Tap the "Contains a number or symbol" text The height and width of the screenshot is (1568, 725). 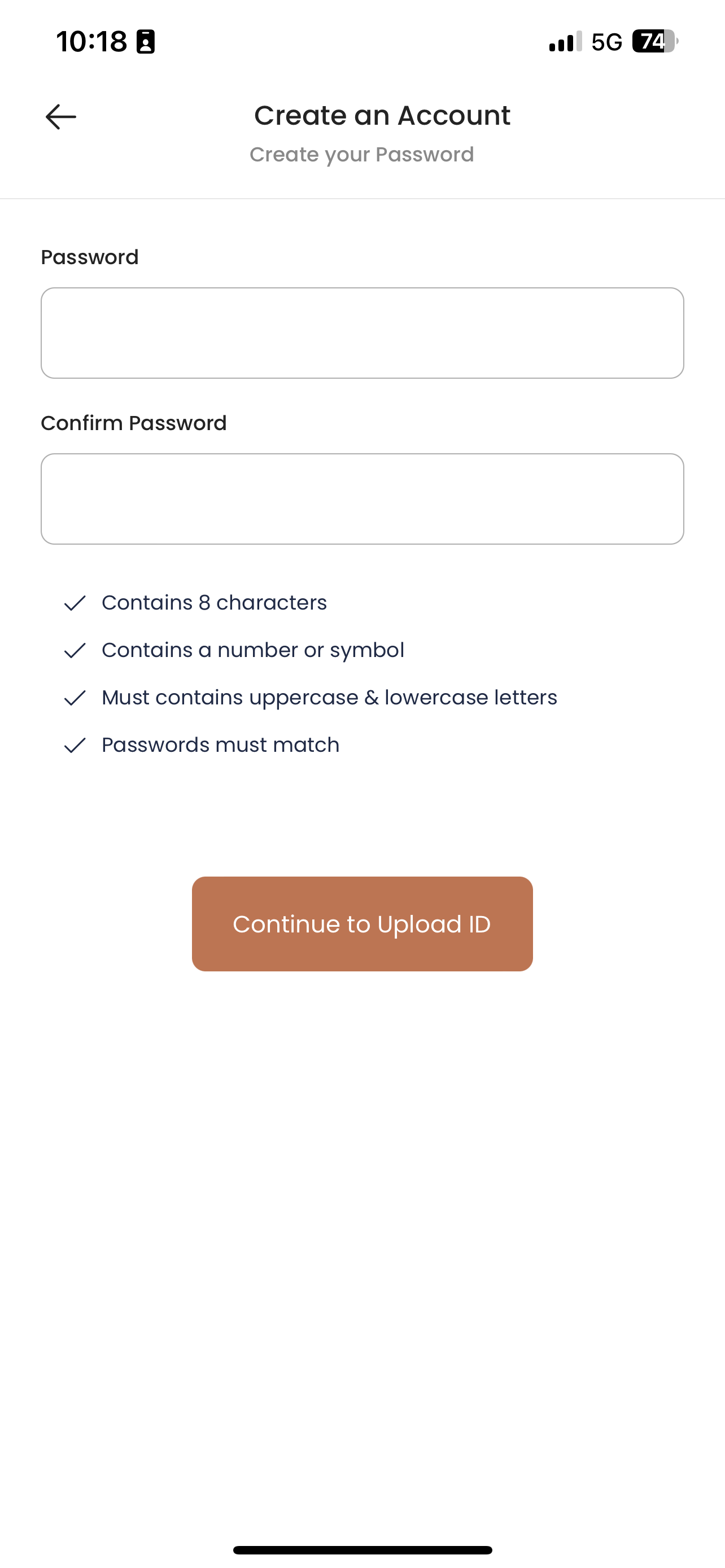[x=252, y=650]
